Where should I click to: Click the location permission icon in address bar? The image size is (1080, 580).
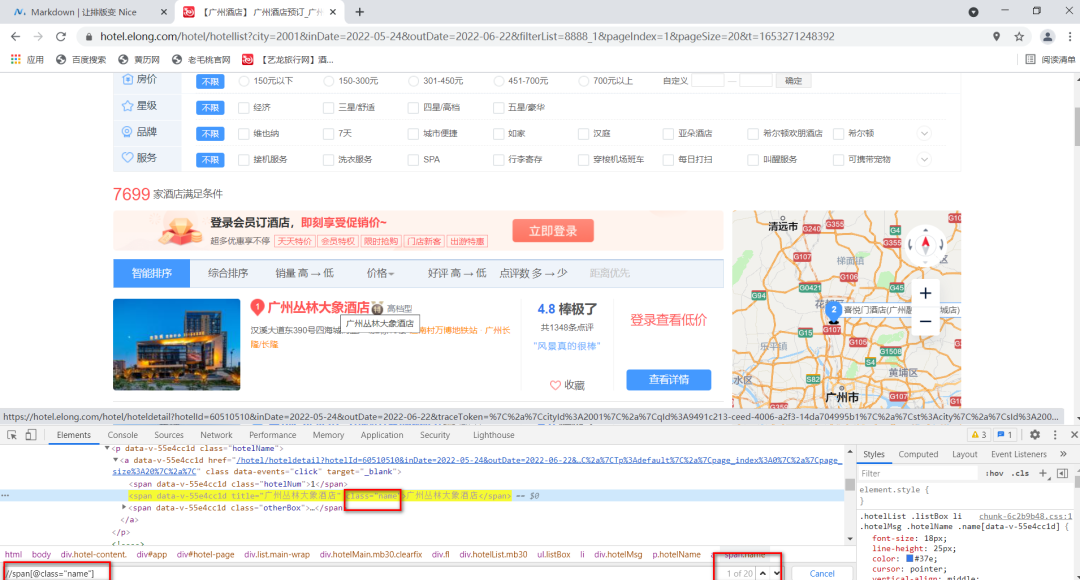click(996, 37)
